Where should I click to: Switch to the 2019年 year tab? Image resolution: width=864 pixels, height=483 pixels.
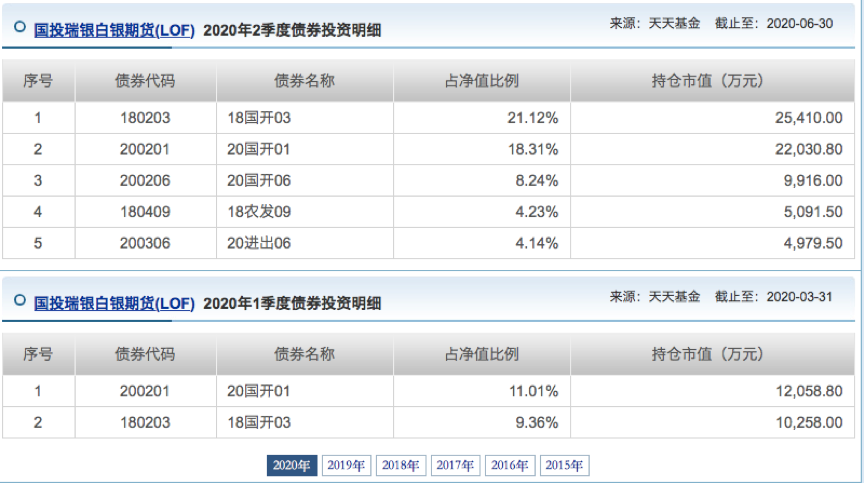pos(347,465)
